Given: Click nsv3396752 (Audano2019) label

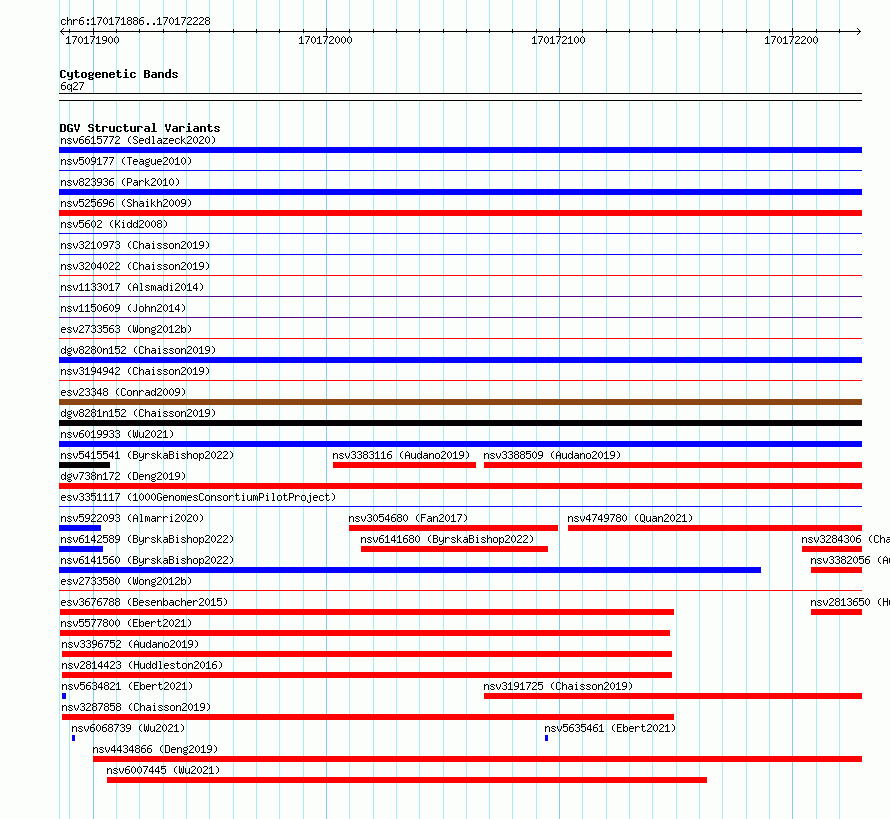Looking at the screenshot, I should [130, 644].
